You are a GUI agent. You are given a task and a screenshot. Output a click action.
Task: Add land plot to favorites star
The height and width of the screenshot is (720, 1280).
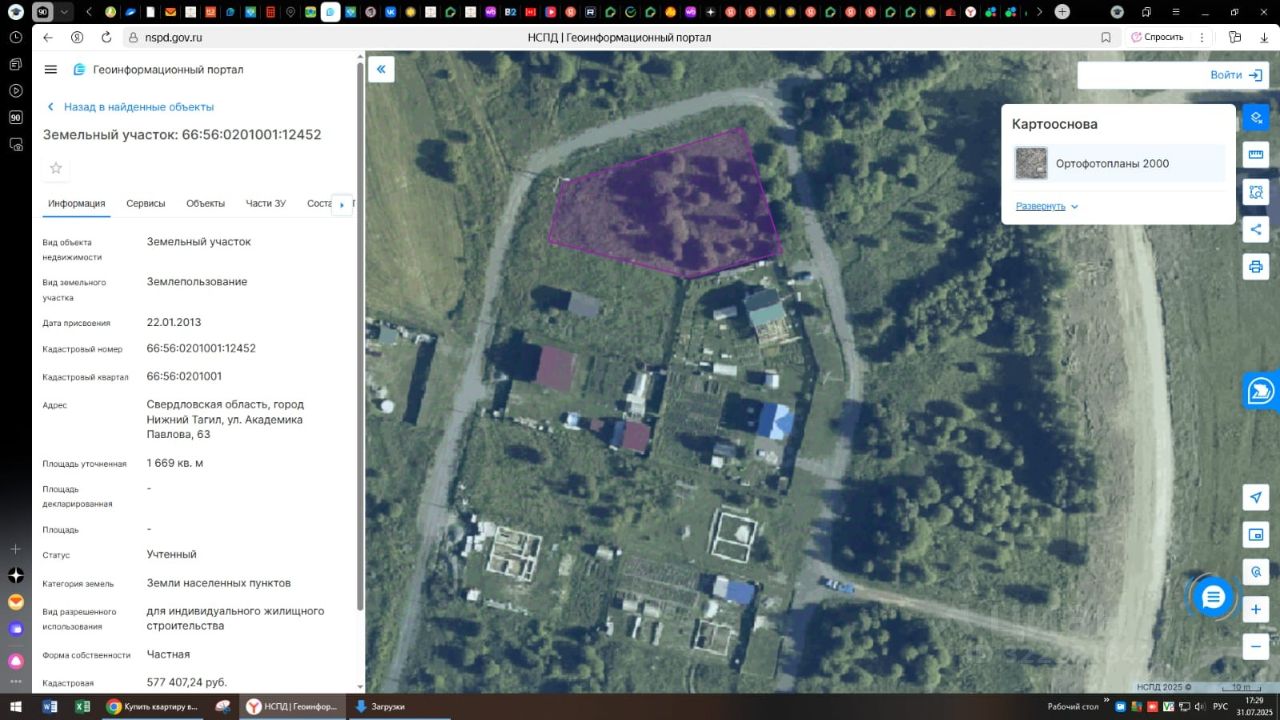click(56, 168)
